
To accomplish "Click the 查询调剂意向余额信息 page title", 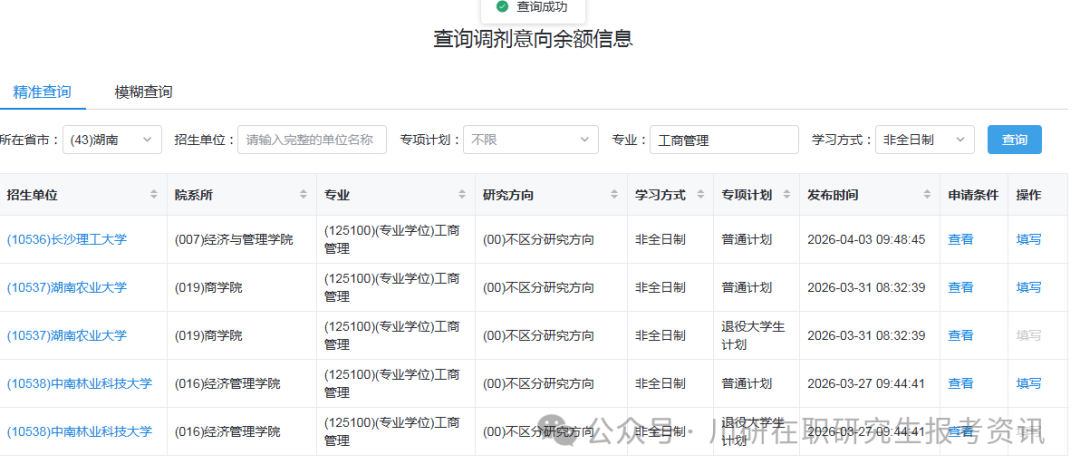I will (x=533, y=39).
